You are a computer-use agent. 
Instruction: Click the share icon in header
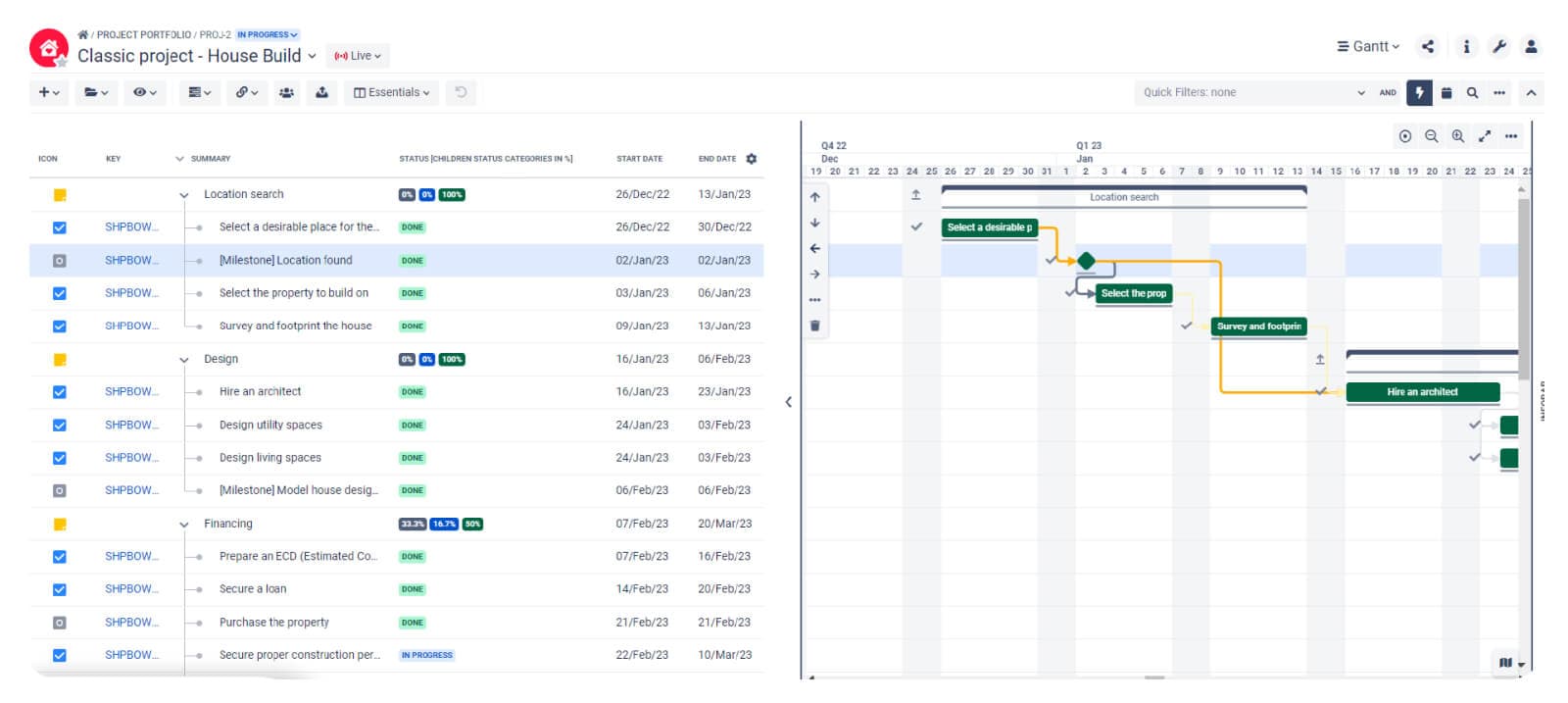1428,46
